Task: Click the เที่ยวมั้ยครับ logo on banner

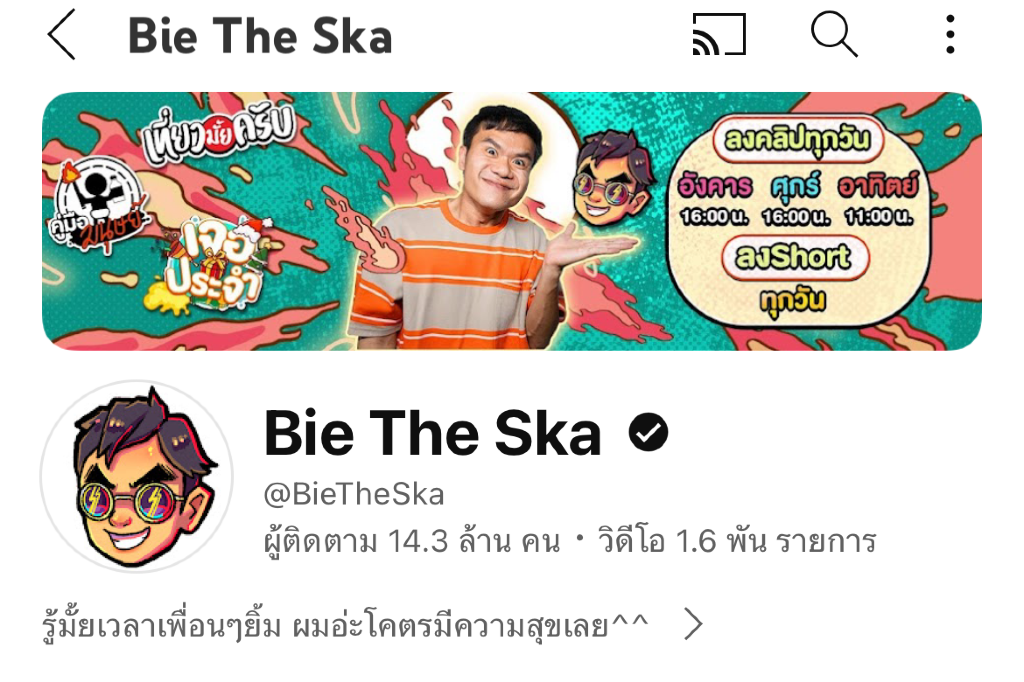Action: tap(219, 133)
